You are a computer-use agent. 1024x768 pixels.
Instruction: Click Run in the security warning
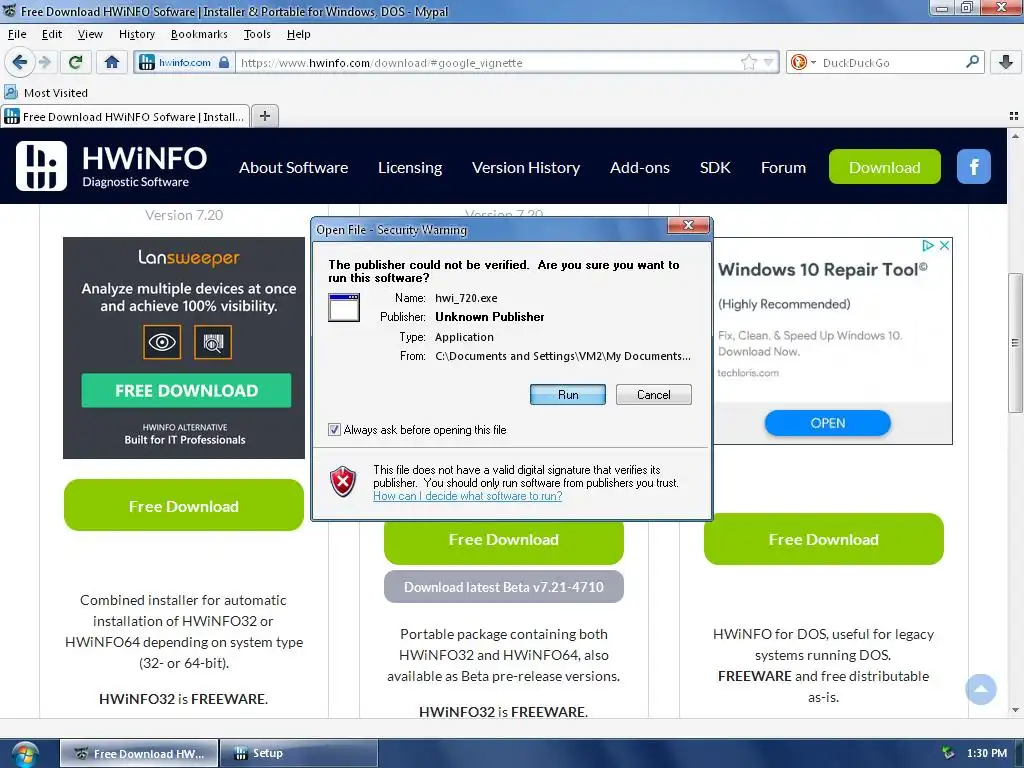[568, 394]
